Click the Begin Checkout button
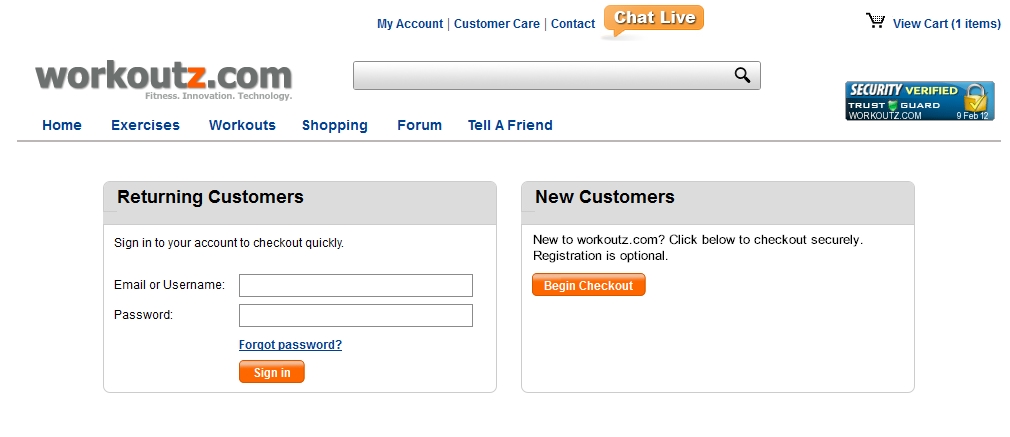 pos(589,285)
